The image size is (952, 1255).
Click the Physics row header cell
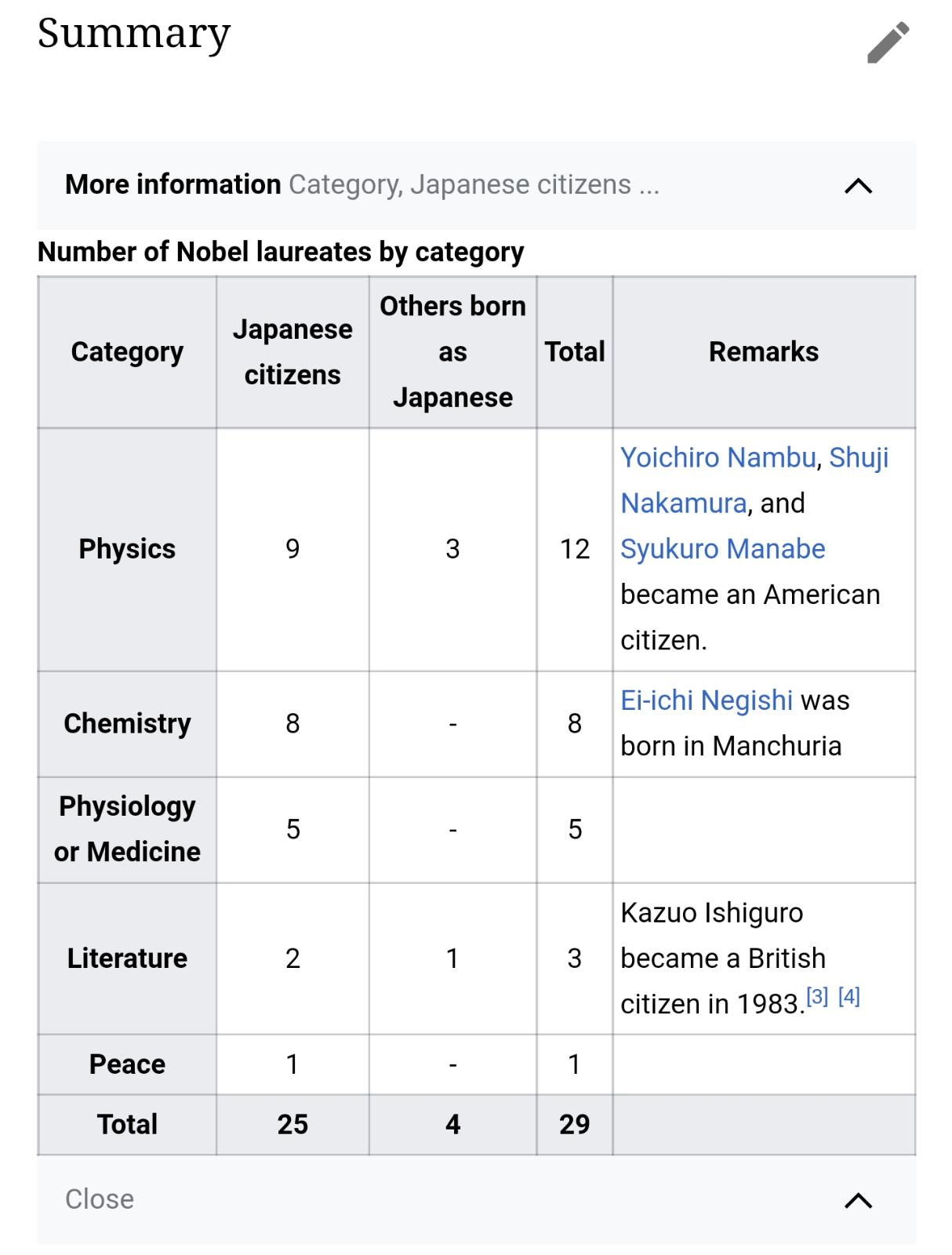pyautogui.click(x=127, y=549)
